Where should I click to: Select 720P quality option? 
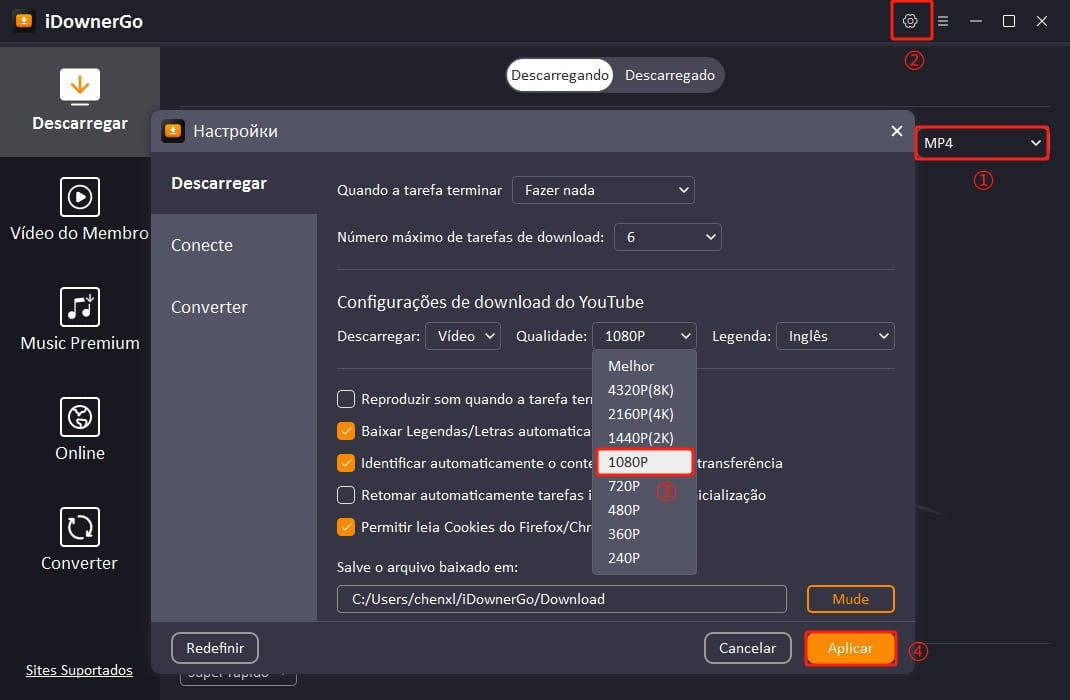[x=644, y=486]
